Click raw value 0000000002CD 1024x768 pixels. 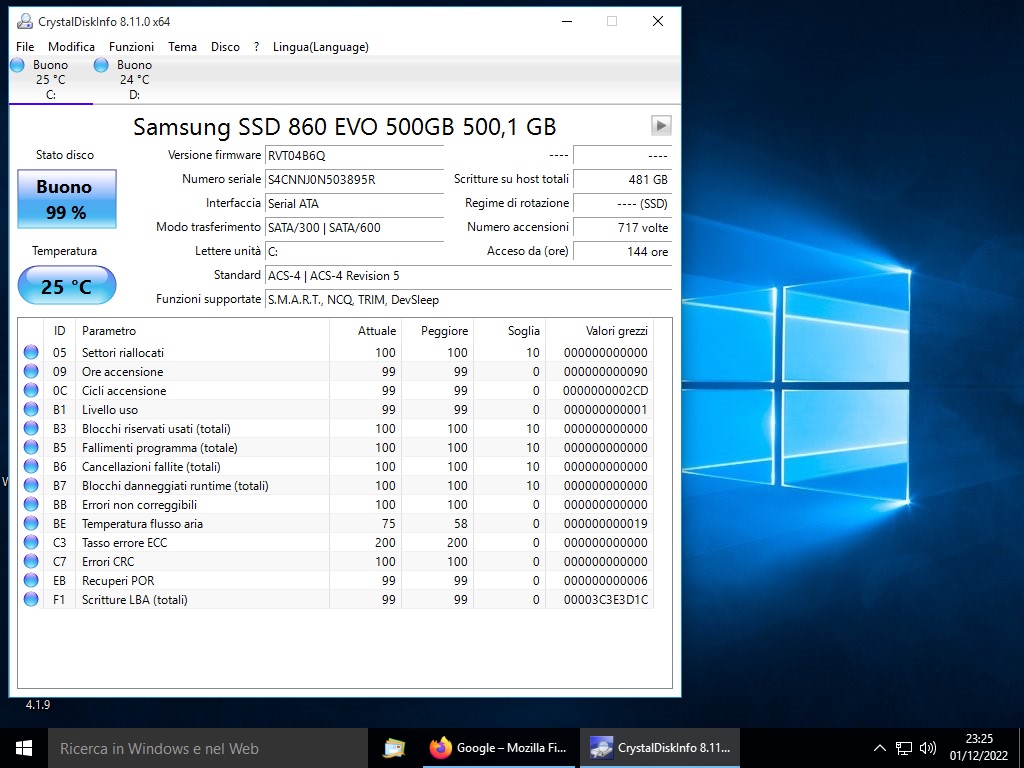(605, 391)
